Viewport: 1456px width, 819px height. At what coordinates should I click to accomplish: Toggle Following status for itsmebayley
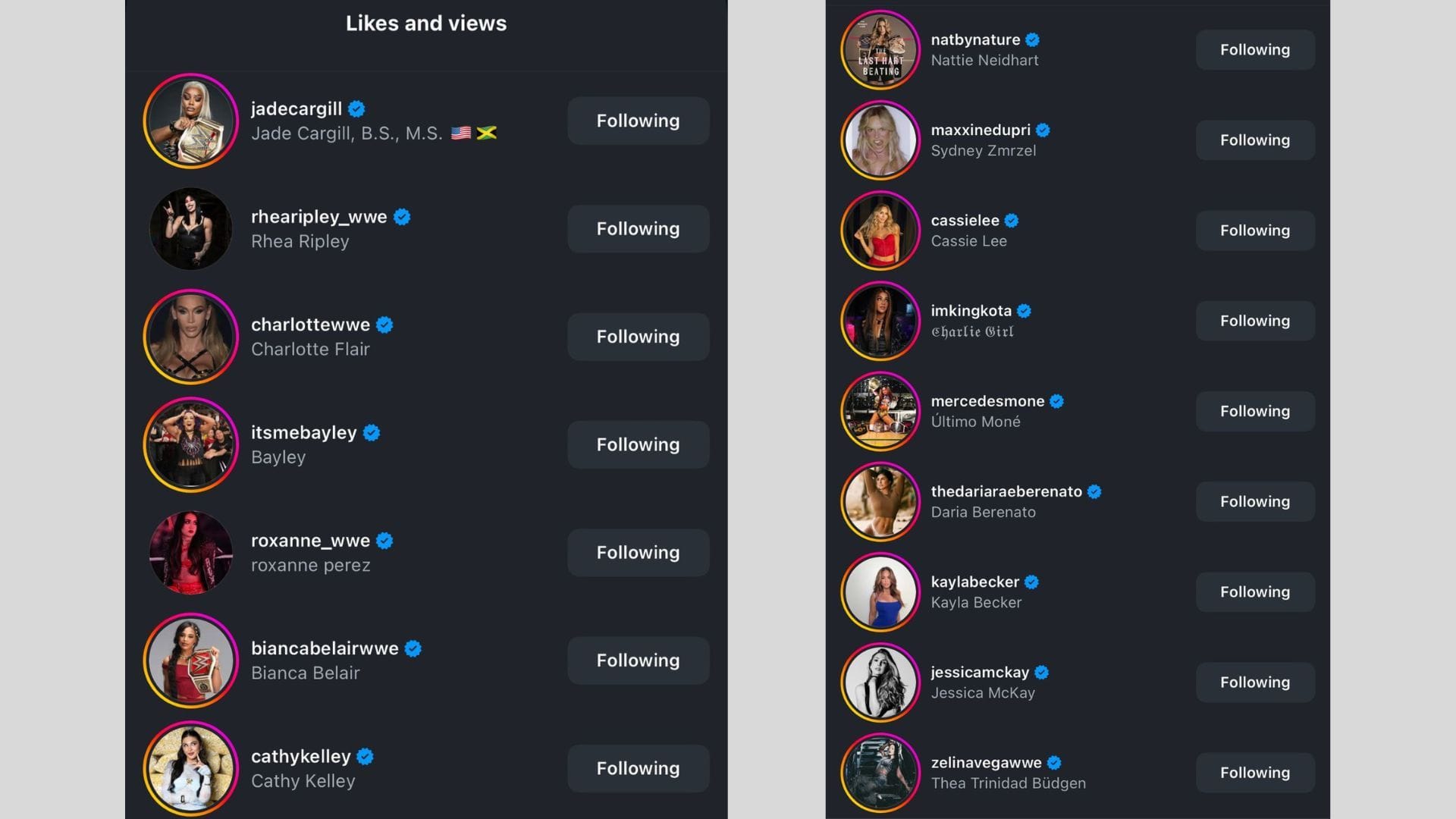[638, 445]
